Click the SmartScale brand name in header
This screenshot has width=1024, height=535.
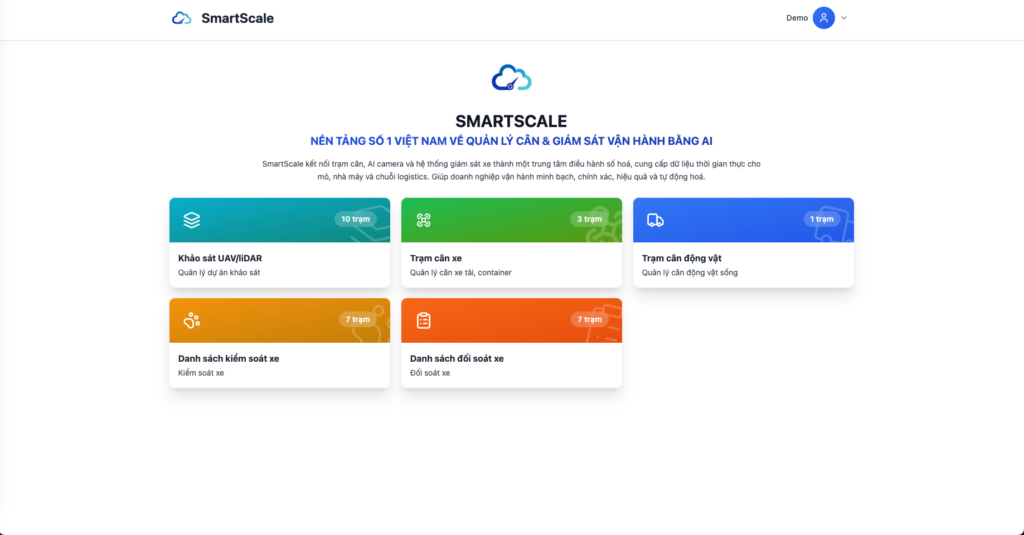[237, 18]
